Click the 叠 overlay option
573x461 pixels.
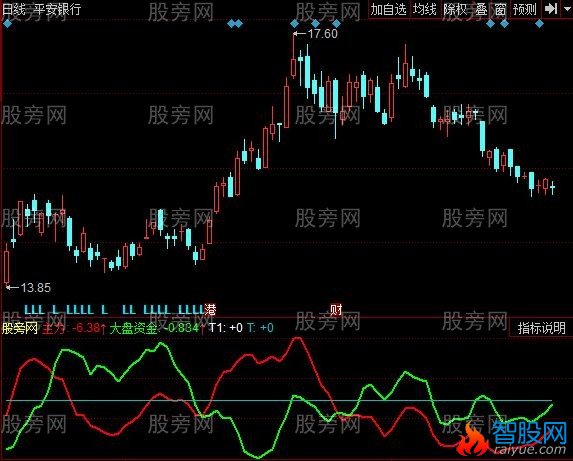tap(481, 9)
